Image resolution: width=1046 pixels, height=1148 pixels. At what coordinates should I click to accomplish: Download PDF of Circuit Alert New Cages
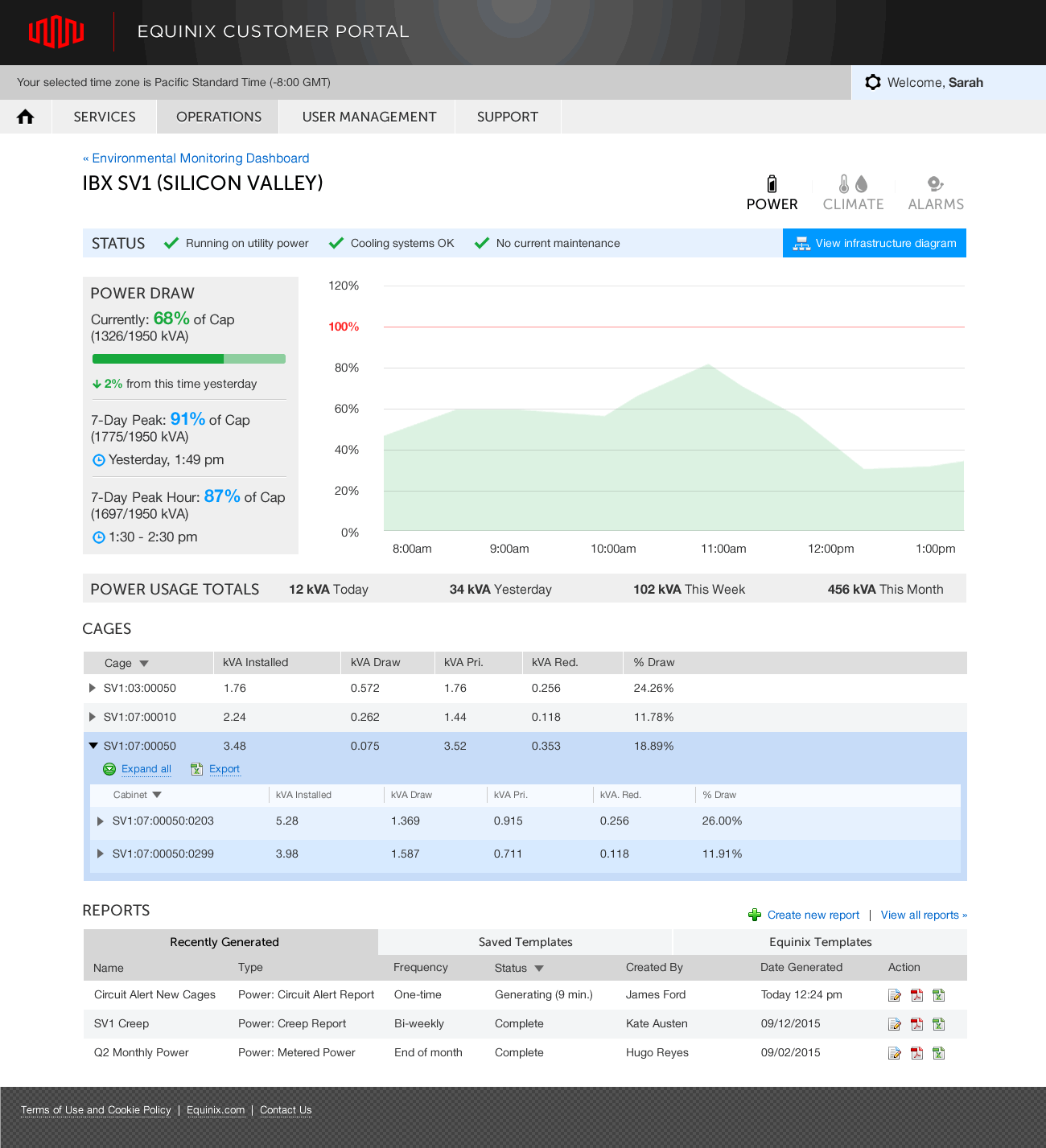(916, 995)
